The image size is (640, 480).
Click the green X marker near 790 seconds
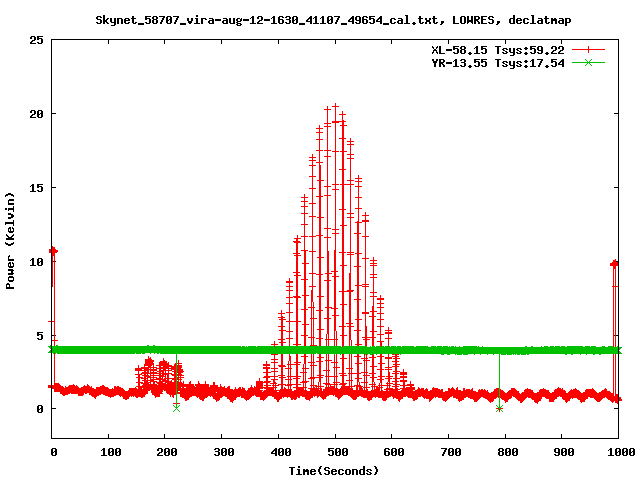(x=499, y=409)
